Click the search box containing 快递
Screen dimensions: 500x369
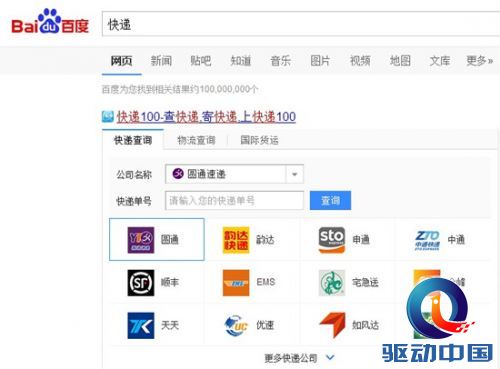301,24
